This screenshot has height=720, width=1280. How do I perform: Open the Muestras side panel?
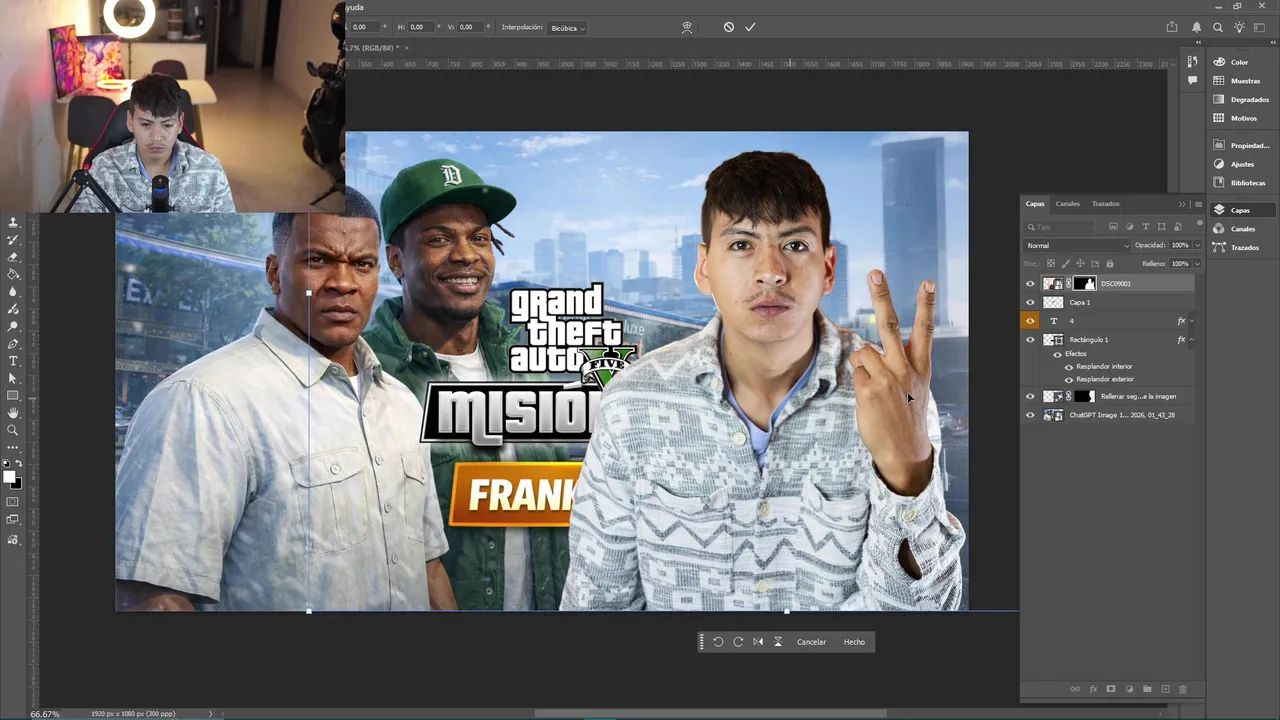pyautogui.click(x=1245, y=81)
